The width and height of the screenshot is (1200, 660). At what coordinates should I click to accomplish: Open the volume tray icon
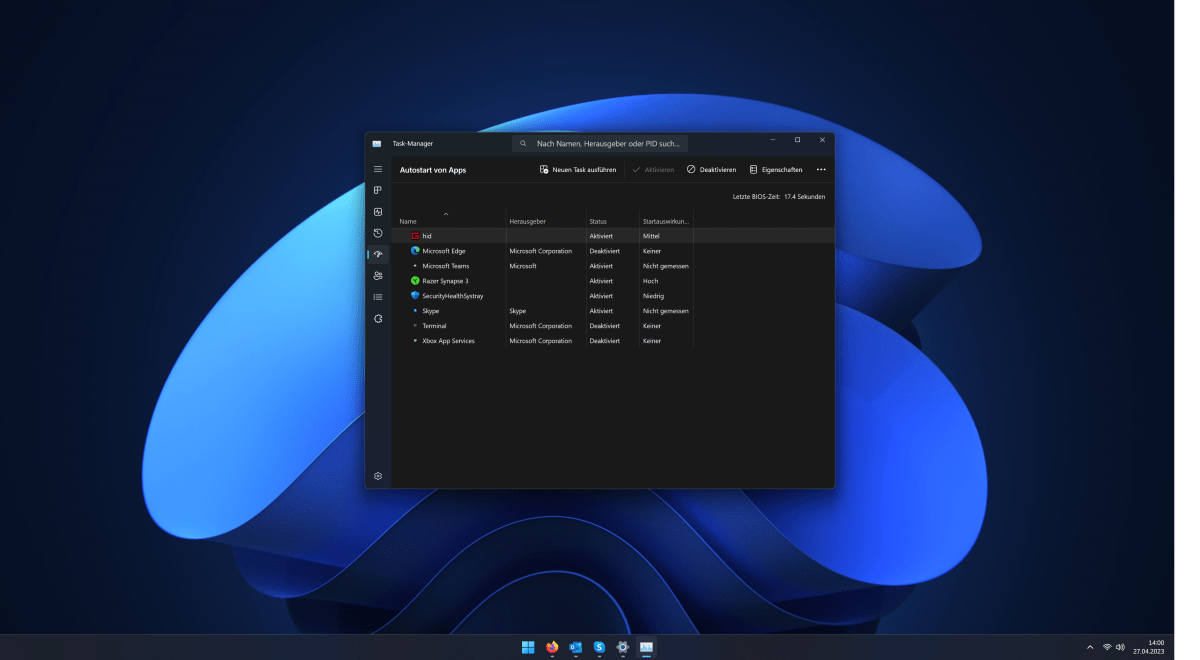1120,647
